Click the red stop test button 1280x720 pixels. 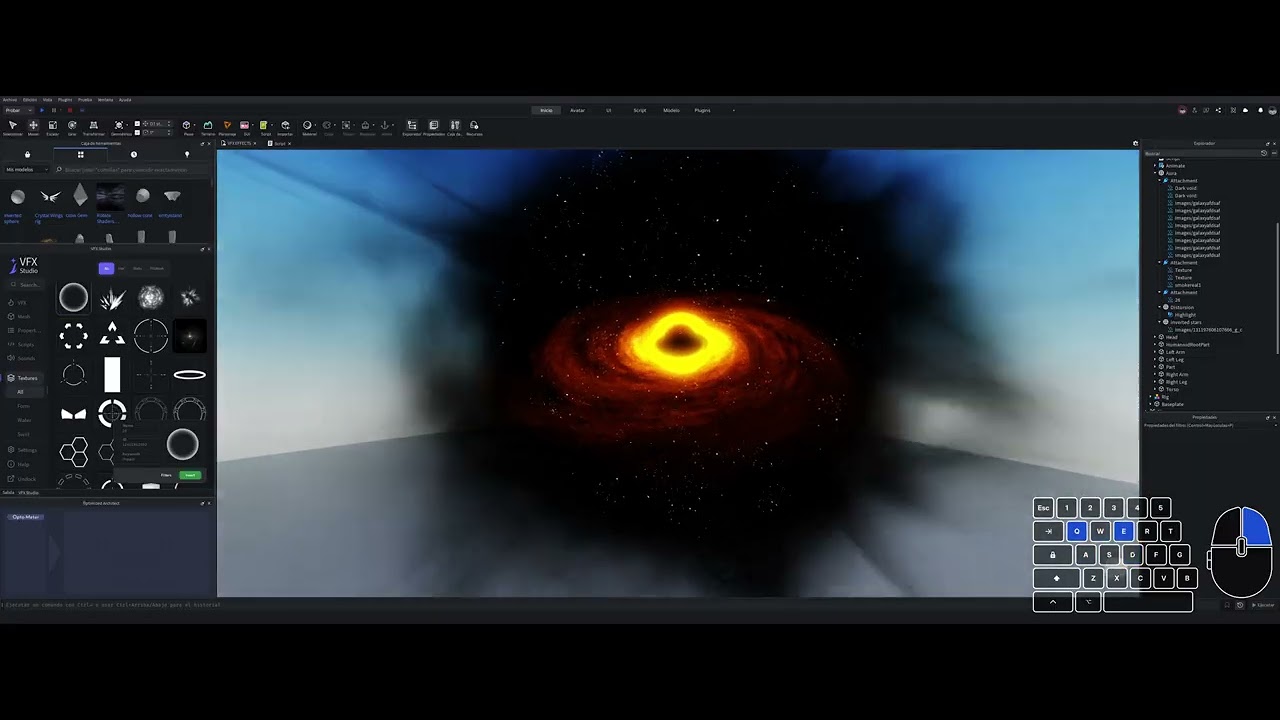tap(70, 110)
